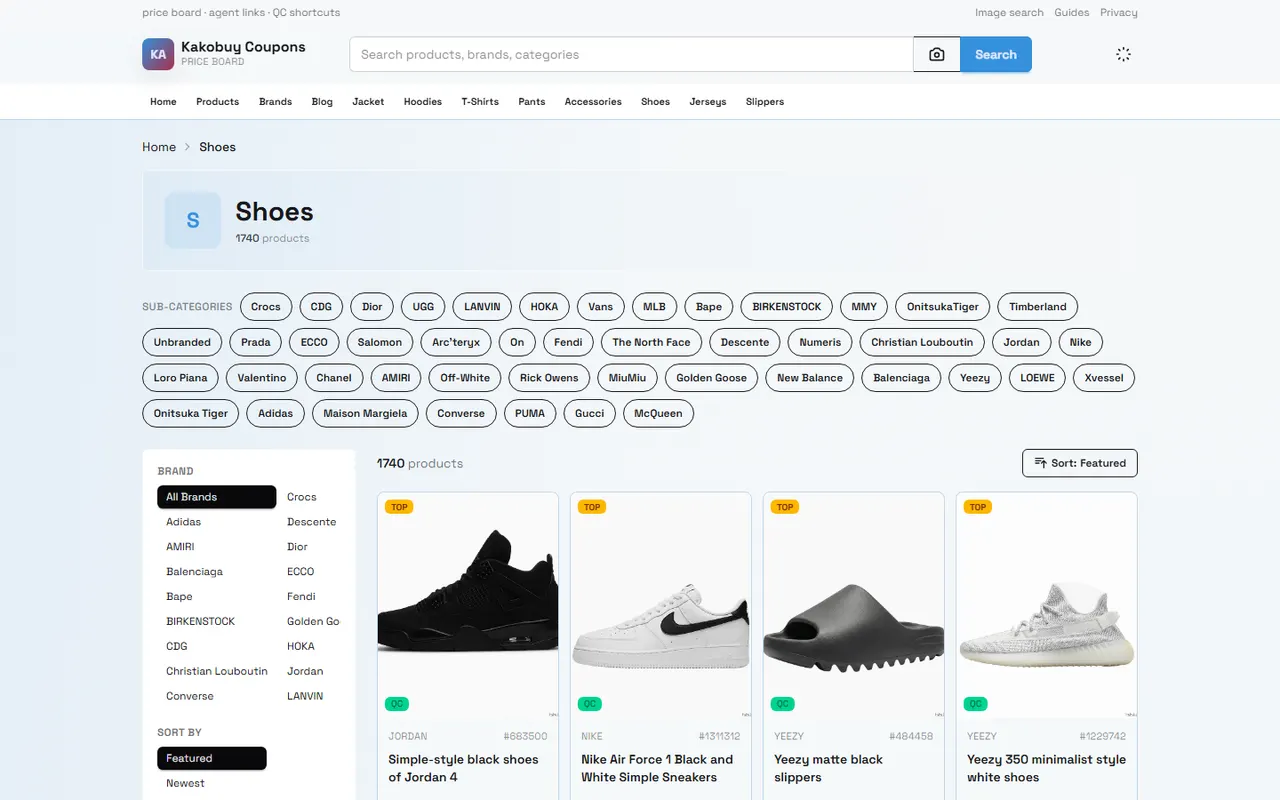
Task: Click the QC badge on Yeezy slippers card
Action: tap(783, 704)
